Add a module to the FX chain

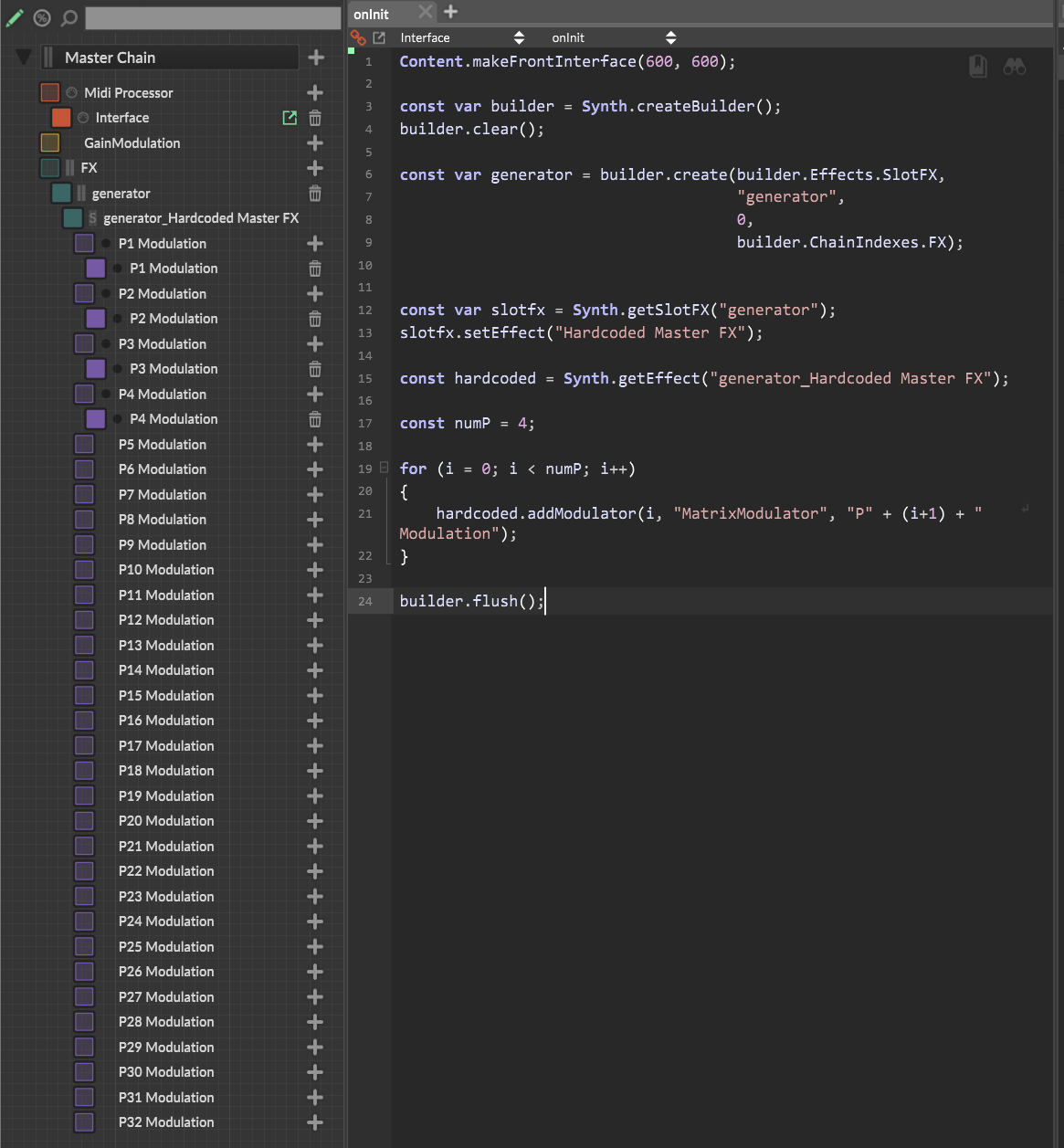[x=314, y=167]
